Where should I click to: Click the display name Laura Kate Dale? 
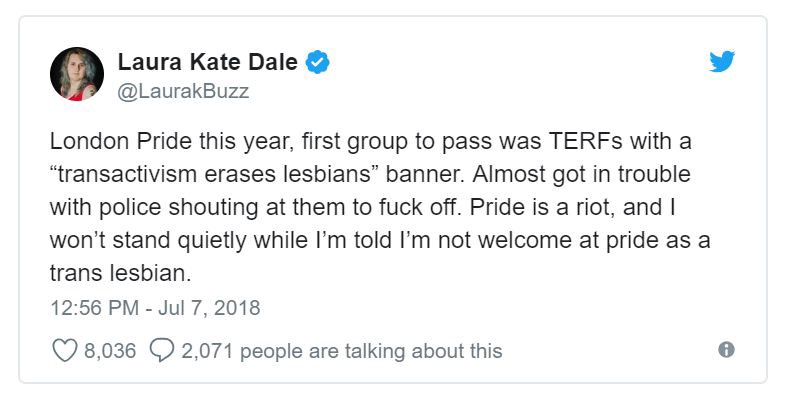tap(208, 62)
